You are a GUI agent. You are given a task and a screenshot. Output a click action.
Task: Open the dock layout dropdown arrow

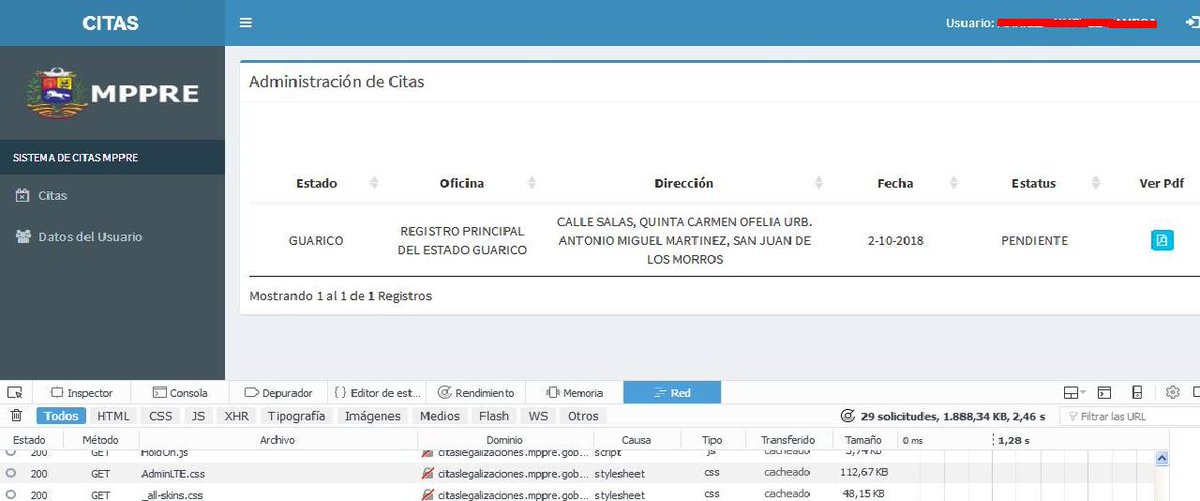click(1083, 393)
